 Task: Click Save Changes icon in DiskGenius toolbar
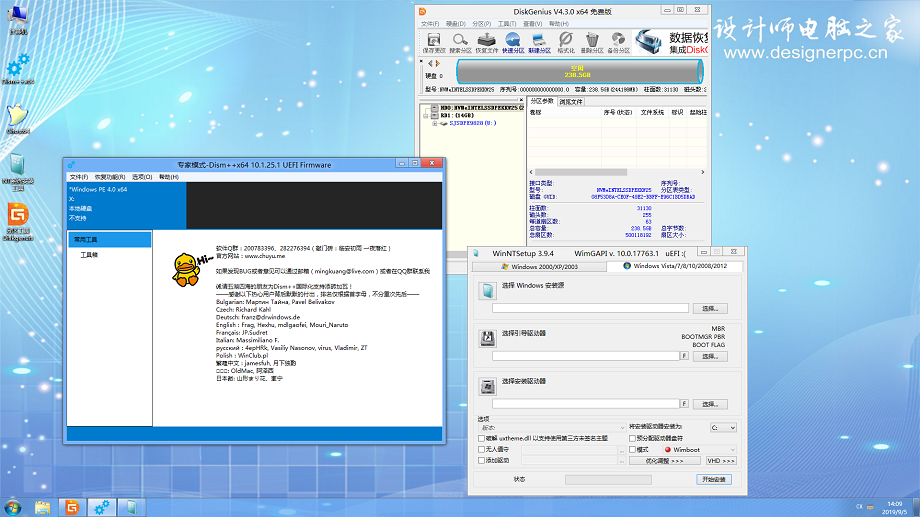pyautogui.click(x=434, y=42)
